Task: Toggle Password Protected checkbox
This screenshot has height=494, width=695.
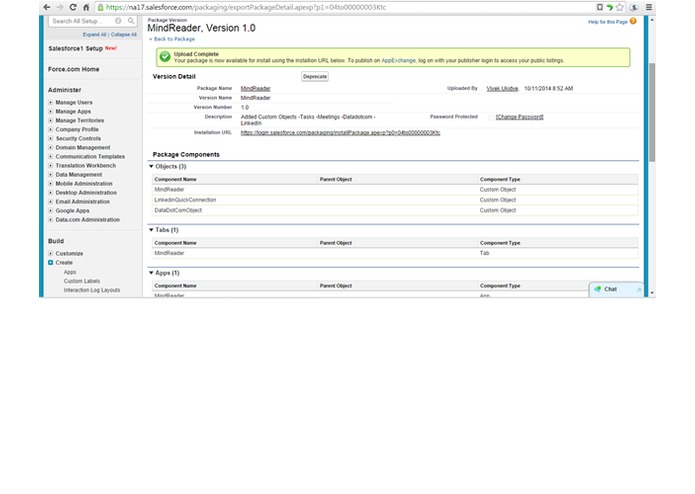Action: pos(490,117)
